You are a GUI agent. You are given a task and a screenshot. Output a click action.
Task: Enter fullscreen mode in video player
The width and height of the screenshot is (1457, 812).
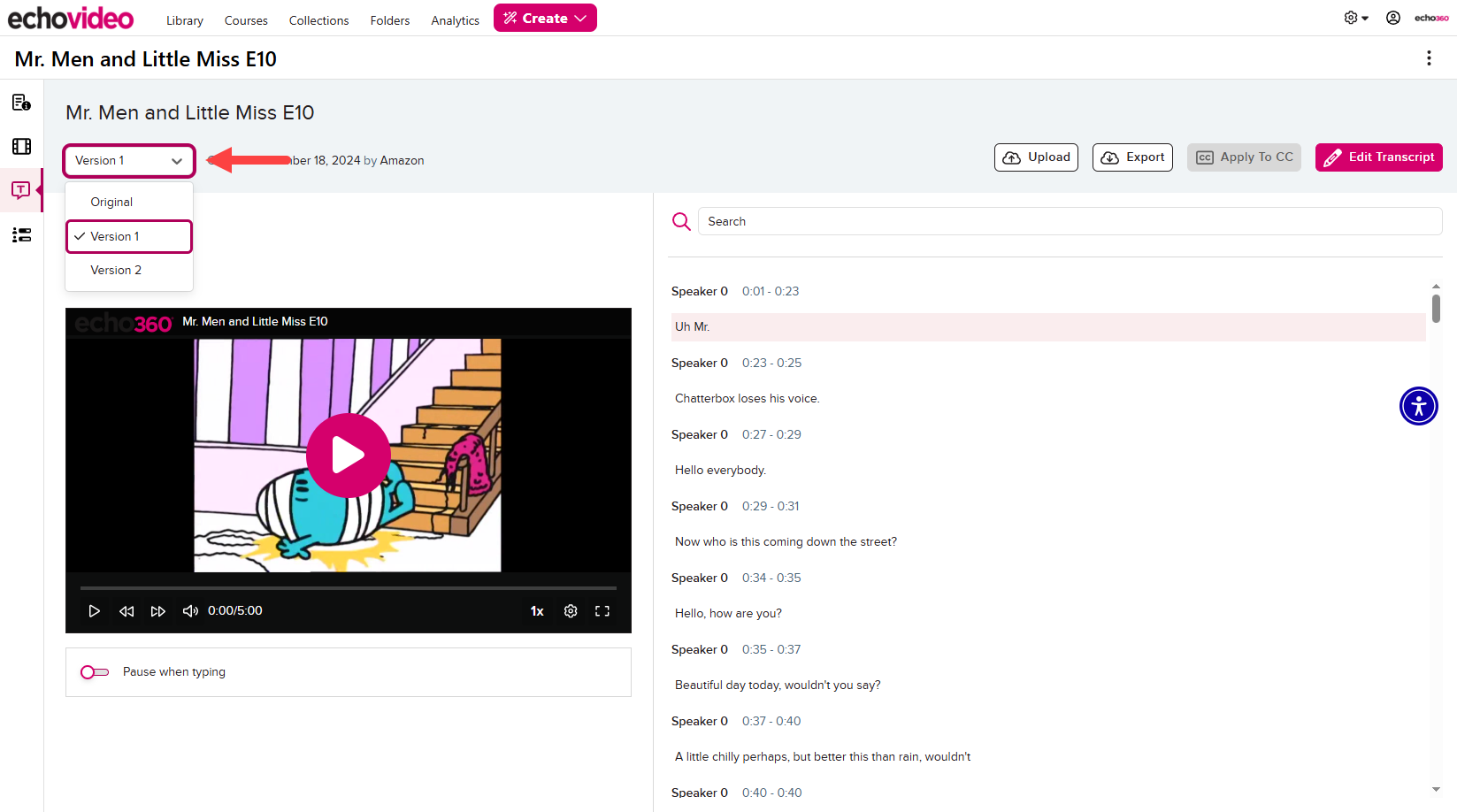click(x=602, y=611)
